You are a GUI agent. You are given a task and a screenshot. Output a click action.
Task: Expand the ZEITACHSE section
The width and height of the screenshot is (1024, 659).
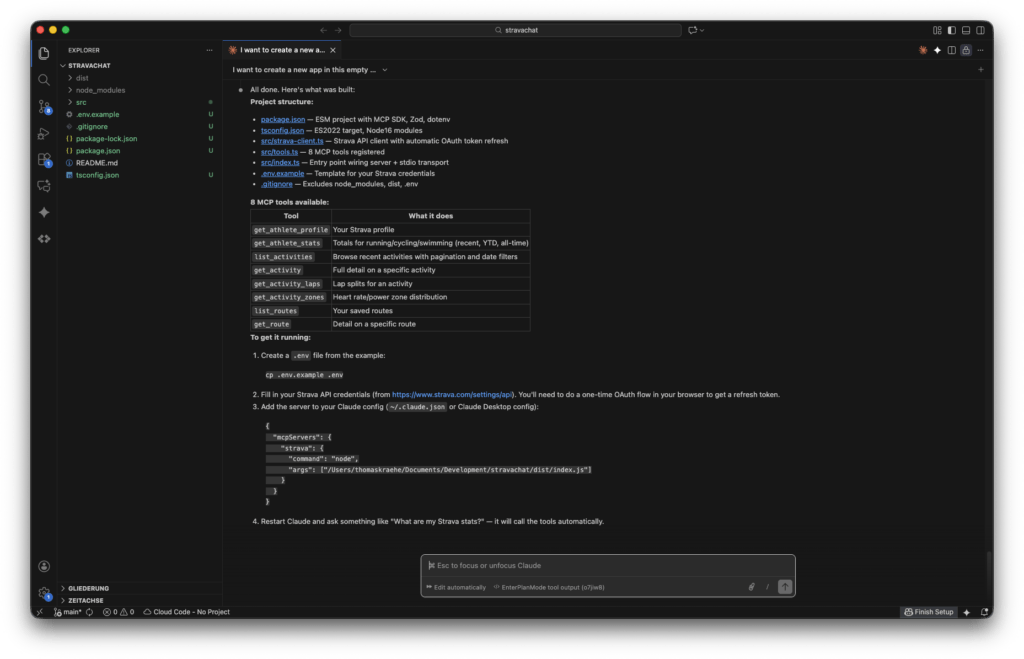(86, 600)
